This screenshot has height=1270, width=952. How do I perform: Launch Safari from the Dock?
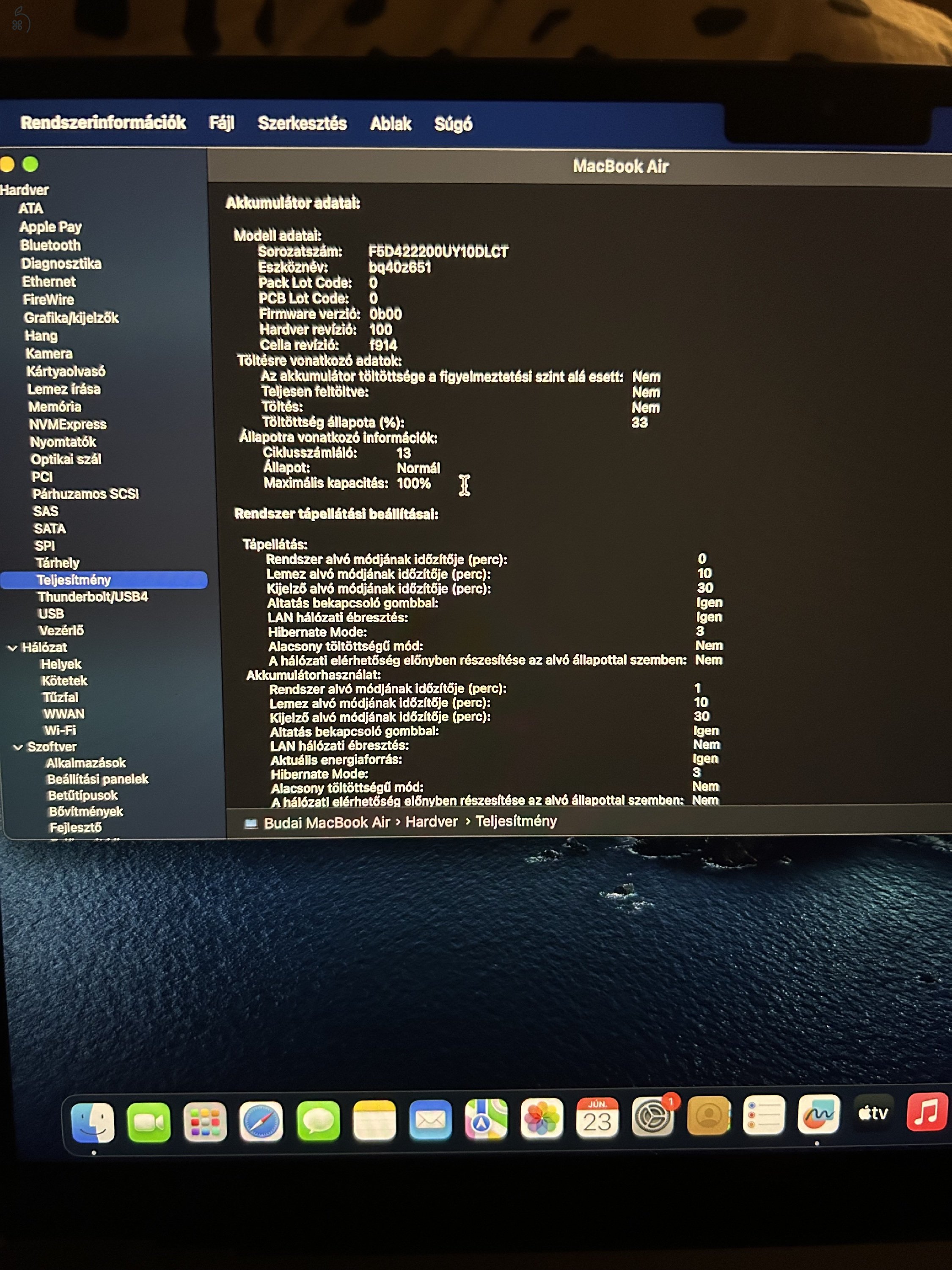pos(261,1121)
